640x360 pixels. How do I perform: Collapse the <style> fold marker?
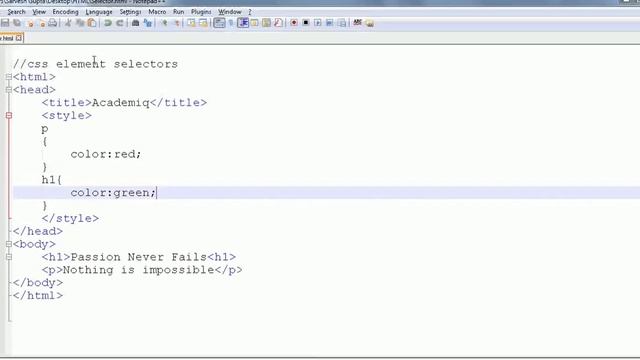click(9, 116)
